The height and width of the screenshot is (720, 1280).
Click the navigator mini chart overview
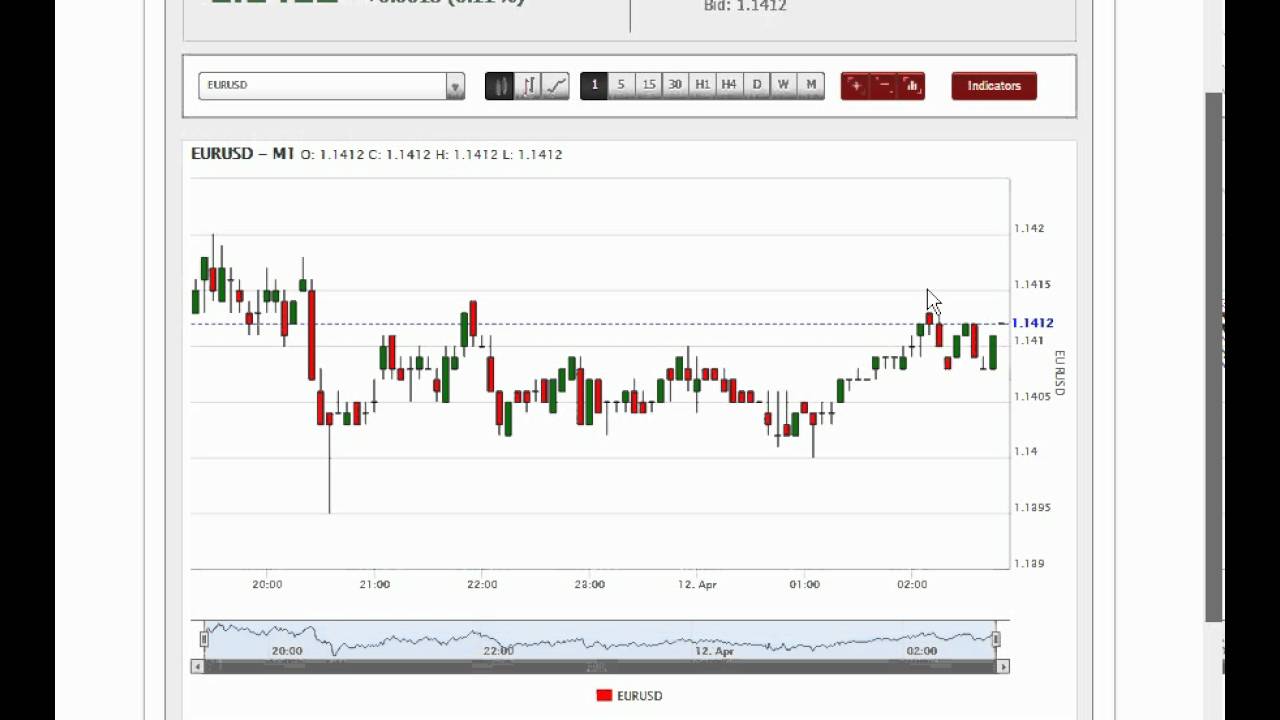600,639
